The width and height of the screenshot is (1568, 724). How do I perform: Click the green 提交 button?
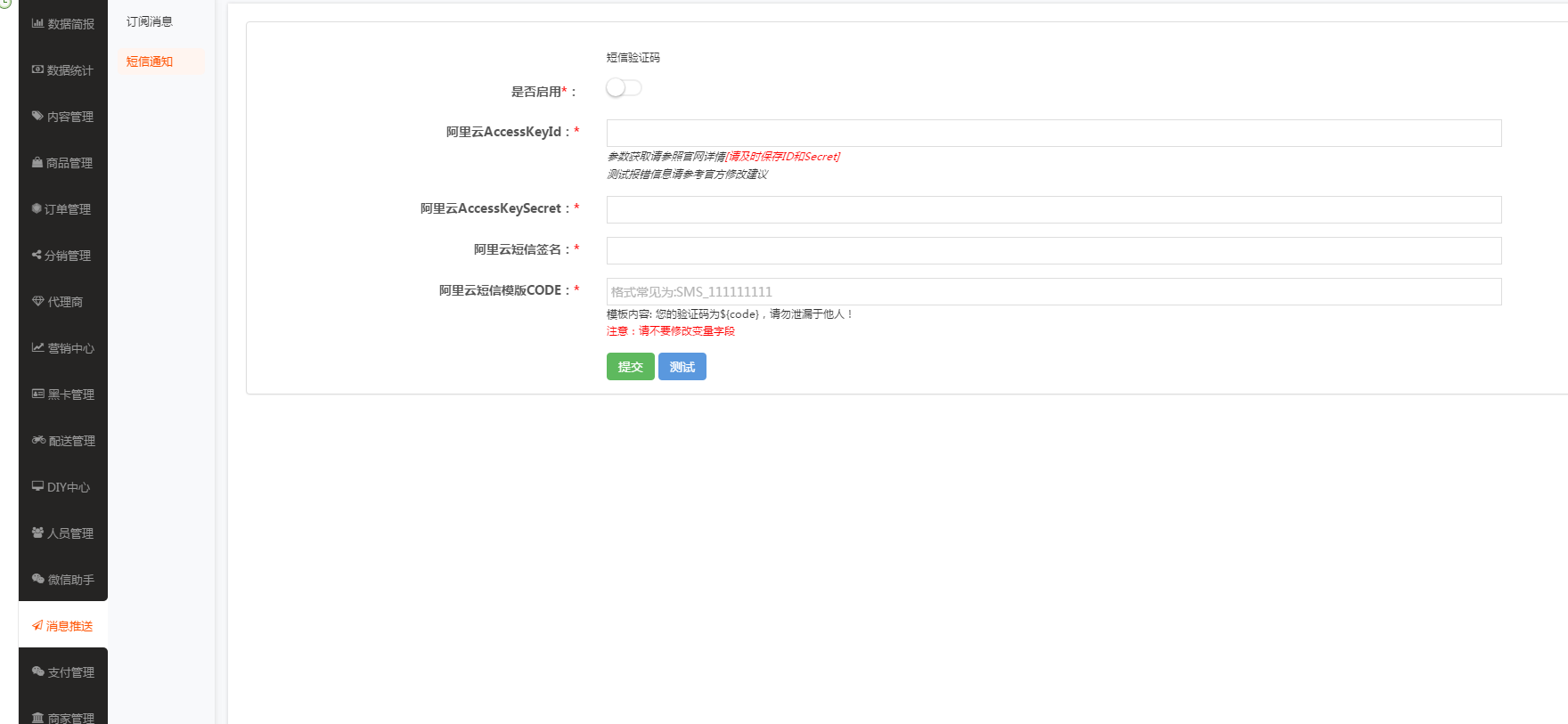630,367
